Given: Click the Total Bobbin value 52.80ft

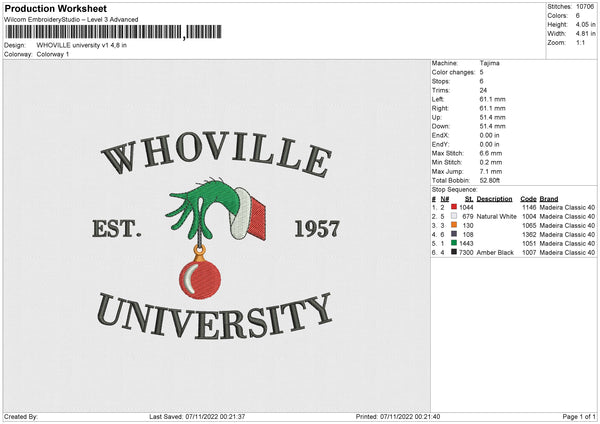Looking at the screenshot, I should 490,180.
